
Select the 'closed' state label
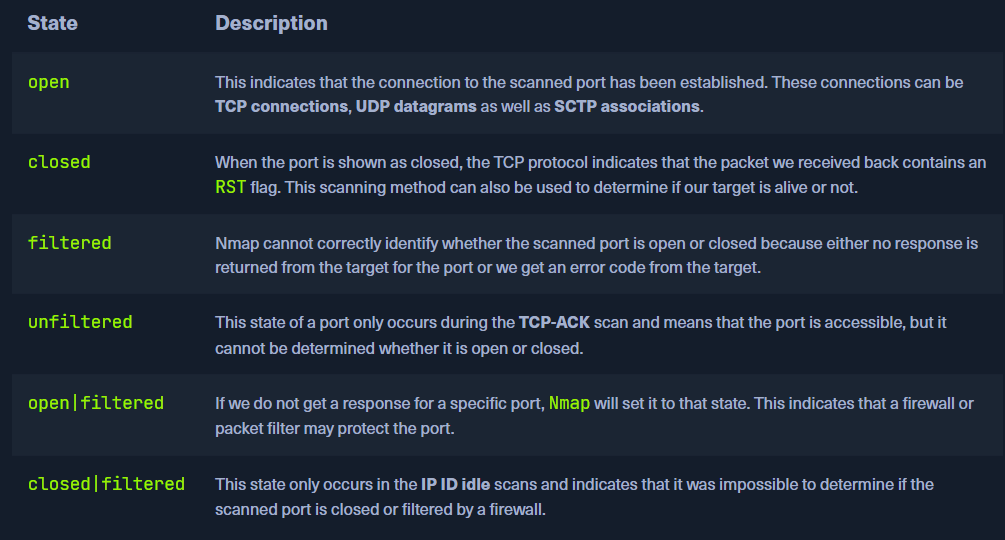[59, 162]
